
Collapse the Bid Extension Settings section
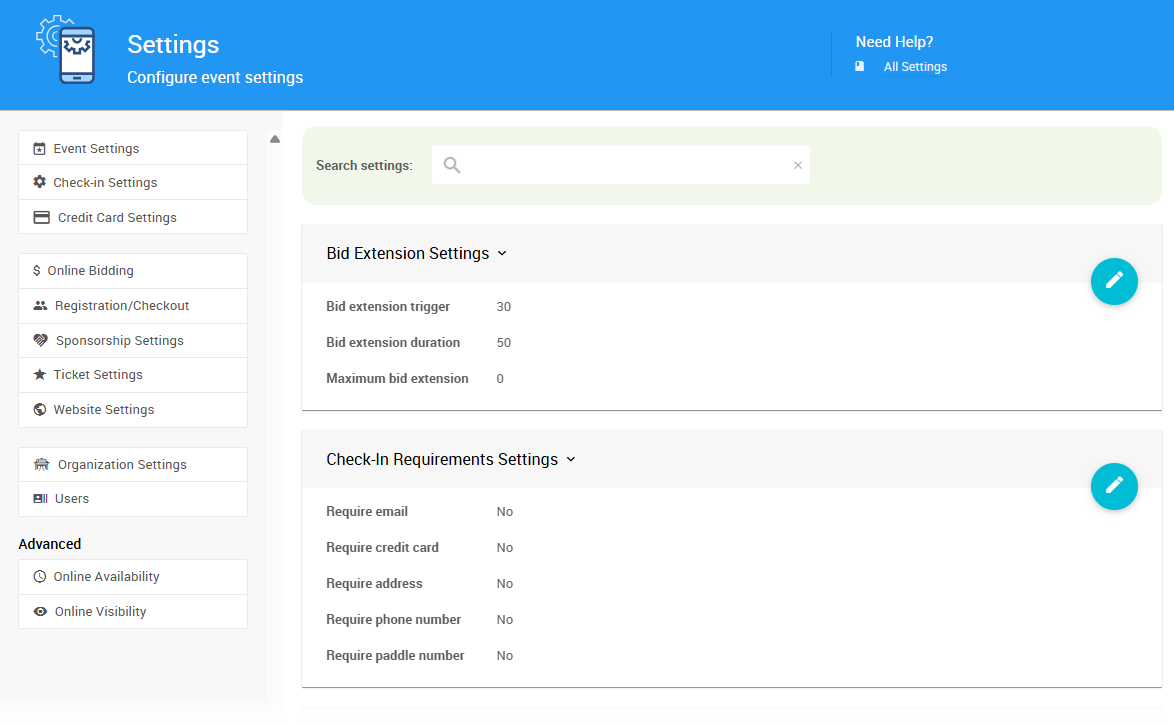click(x=502, y=253)
